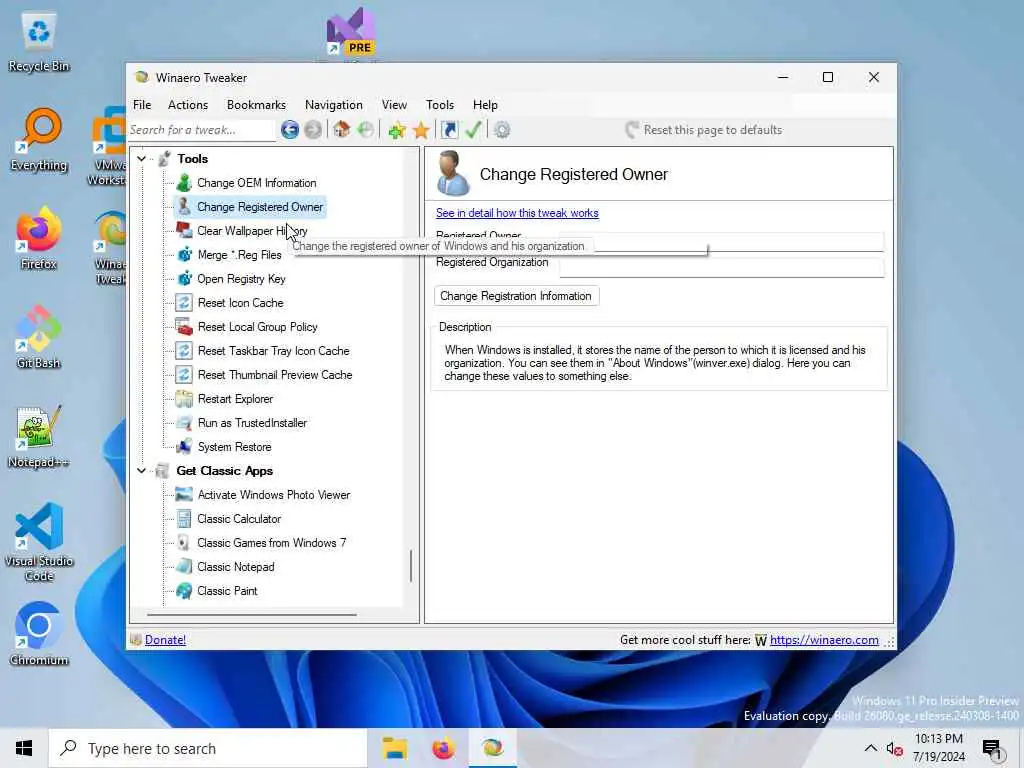Click the Run as TrustedInstaller icon
Screen dimensions: 1024x768
tap(184, 423)
